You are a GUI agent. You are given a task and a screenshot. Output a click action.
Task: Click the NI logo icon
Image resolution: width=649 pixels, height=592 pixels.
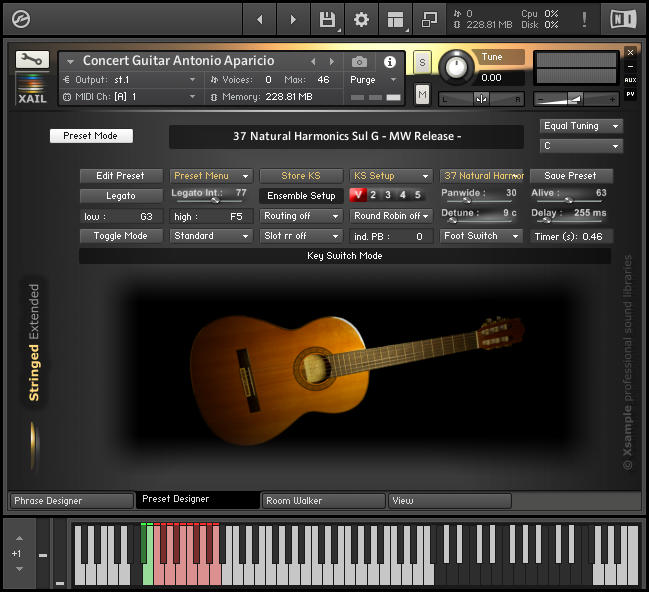pos(623,19)
